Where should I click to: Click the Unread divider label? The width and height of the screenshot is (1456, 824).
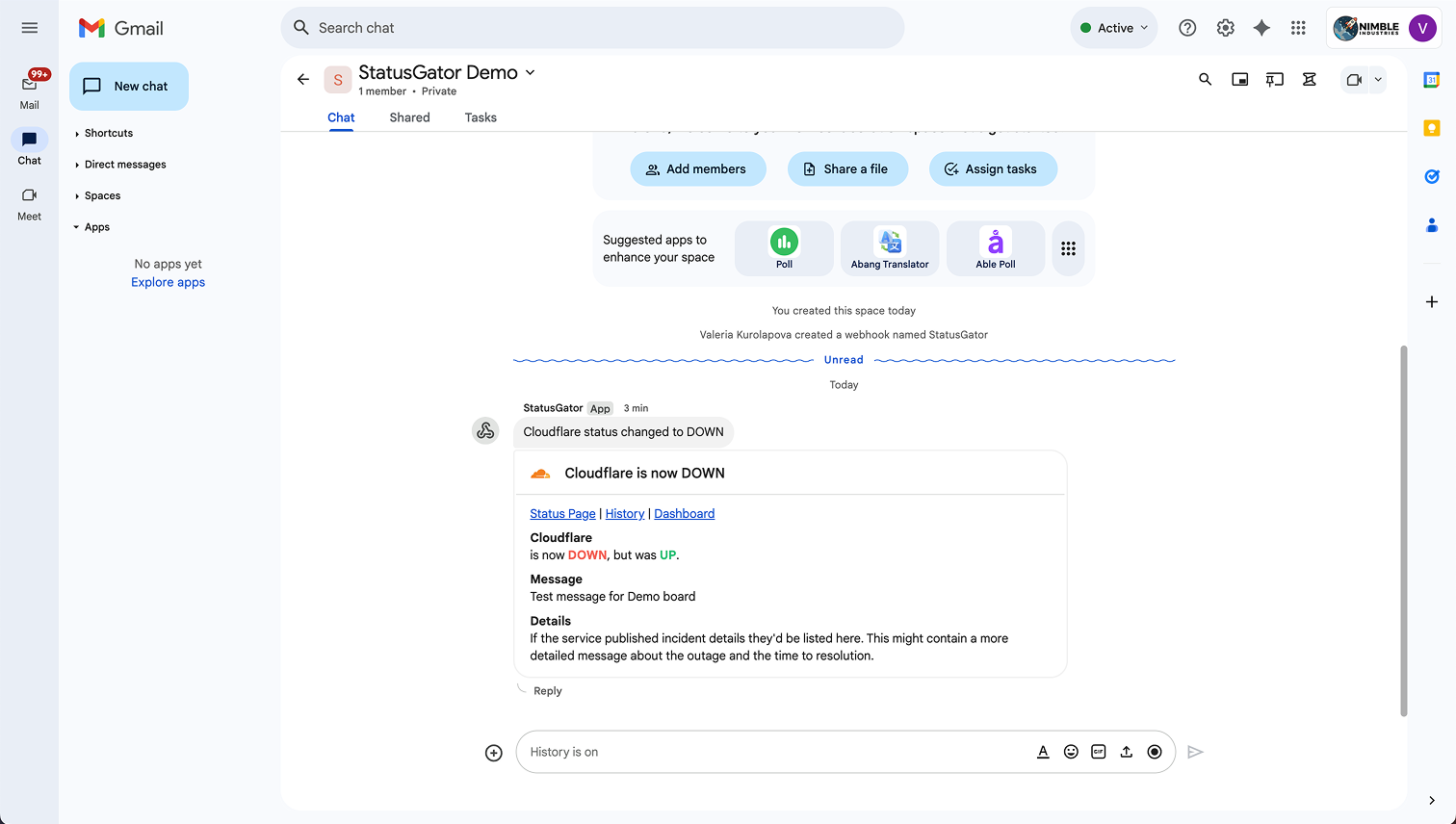coord(844,360)
